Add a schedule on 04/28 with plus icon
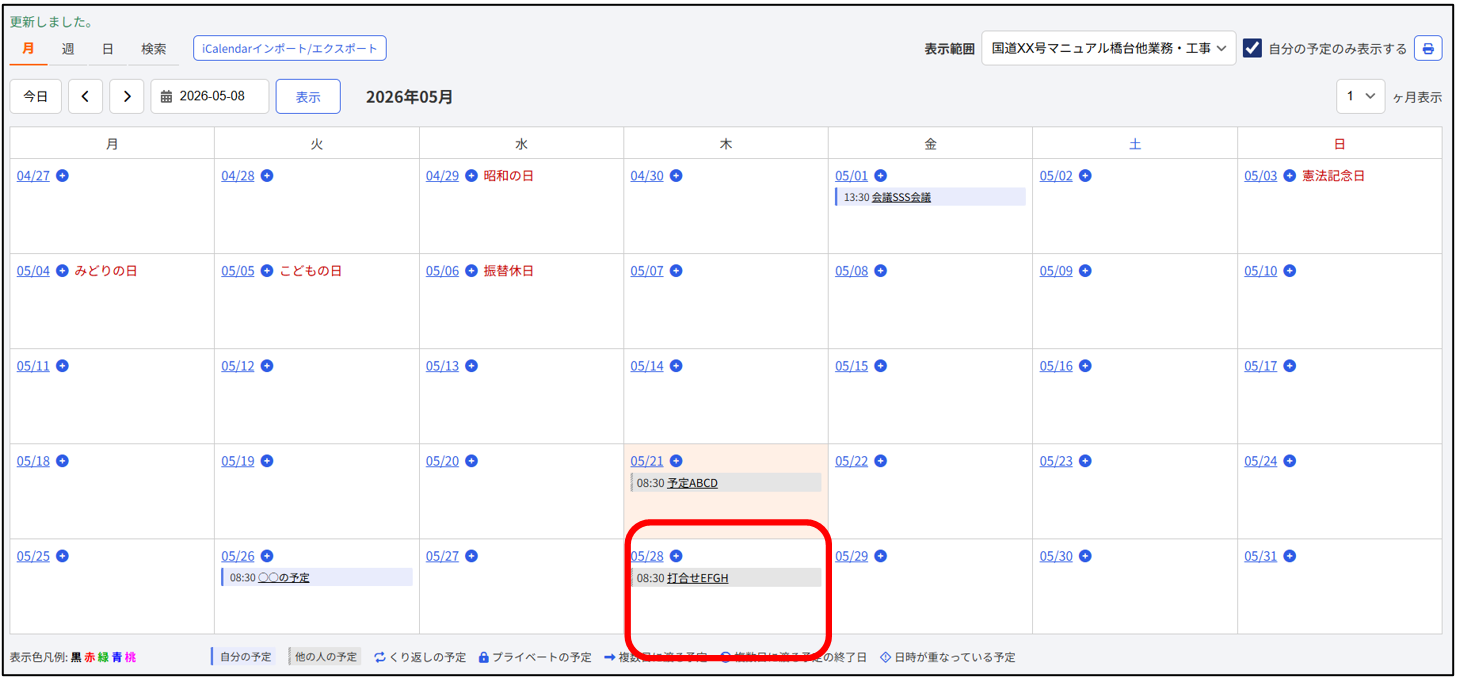This screenshot has width=1458, height=682. (x=267, y=176)
